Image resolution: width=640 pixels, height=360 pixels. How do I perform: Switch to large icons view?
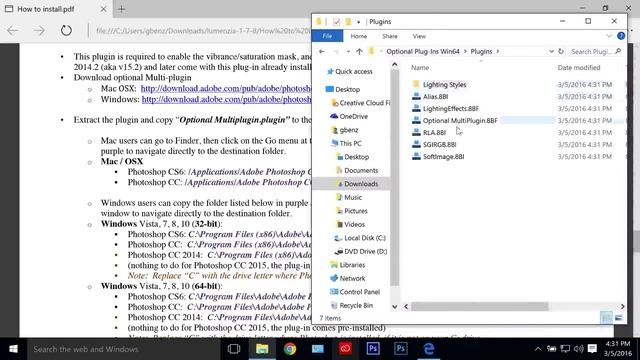click(619, 318)
